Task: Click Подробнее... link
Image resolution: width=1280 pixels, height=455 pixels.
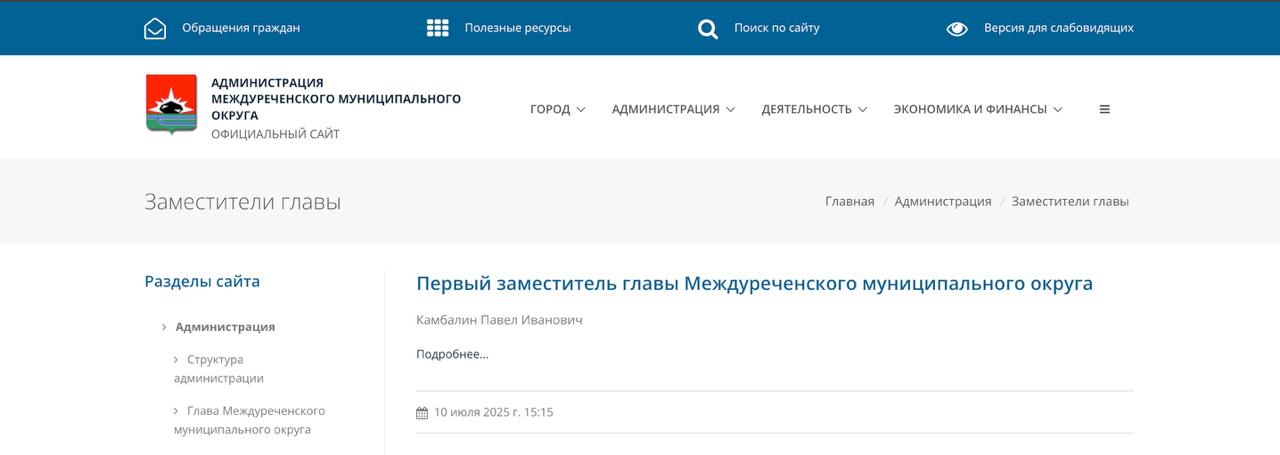Action: point(452,354)
